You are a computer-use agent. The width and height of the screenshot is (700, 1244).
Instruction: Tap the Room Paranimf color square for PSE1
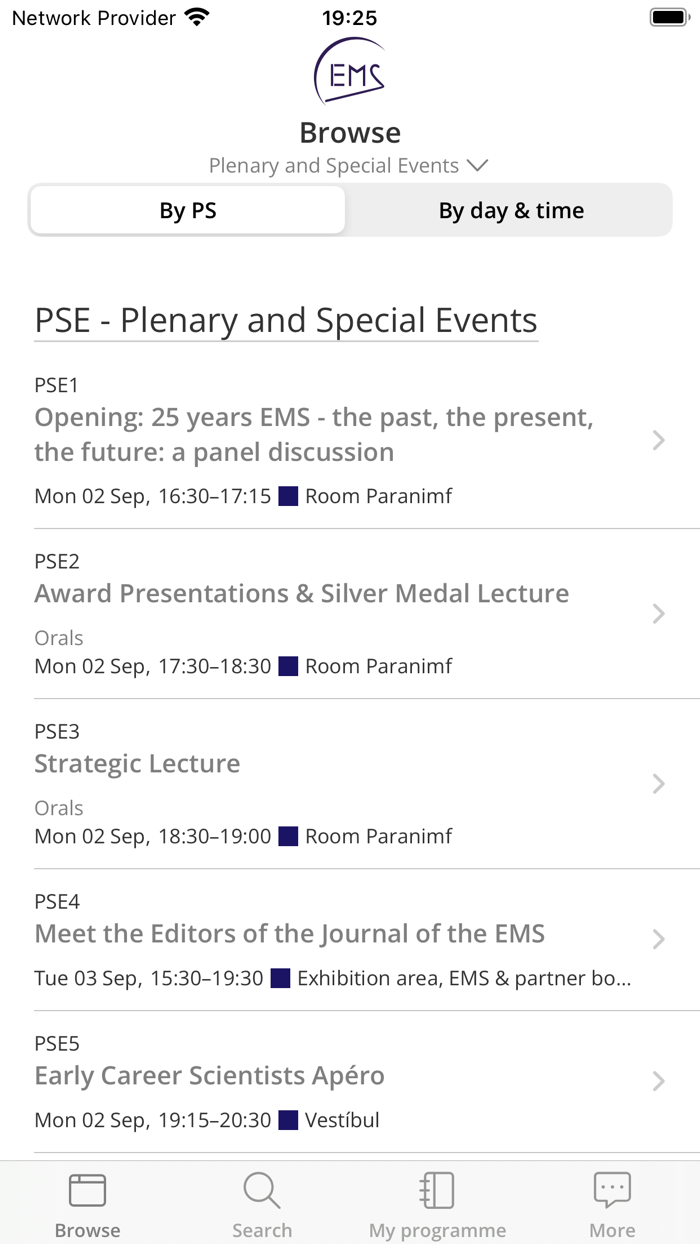(x=288, y=495)
